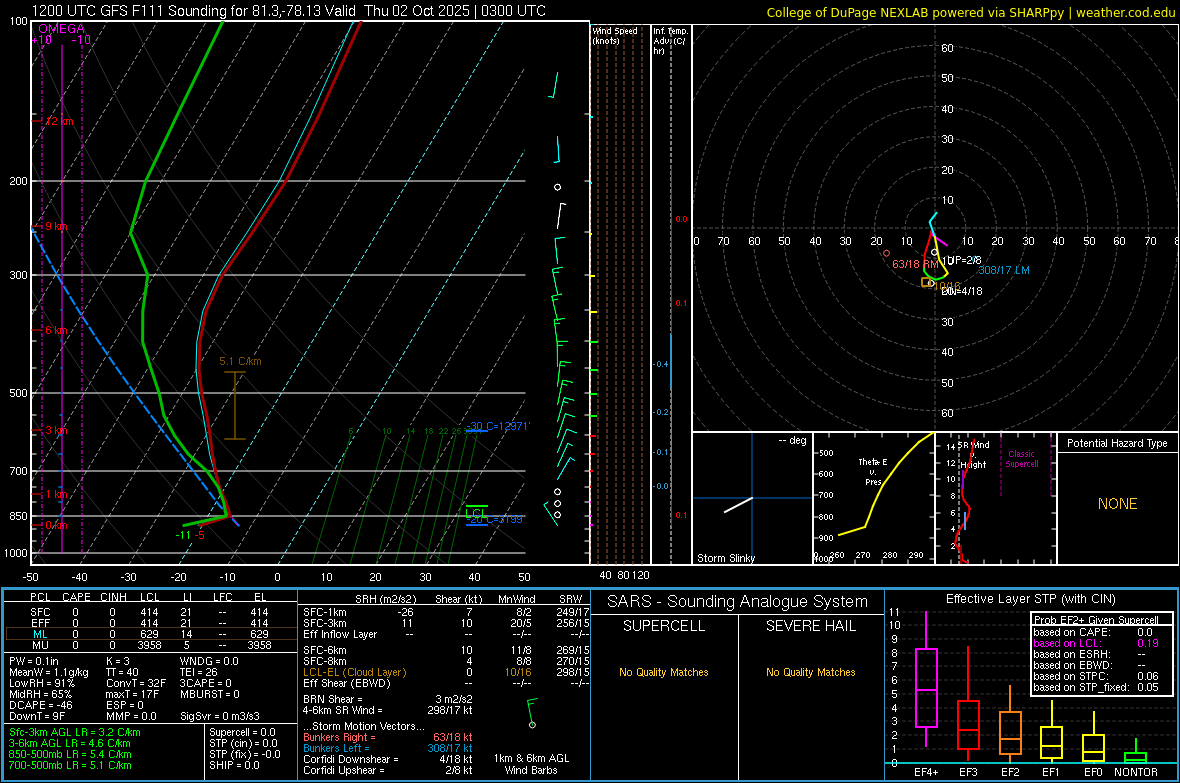The width and height of the screenshot is (1180, 783).
Task: Click the Storm Slinky panel label
Action: pos(725,558)
